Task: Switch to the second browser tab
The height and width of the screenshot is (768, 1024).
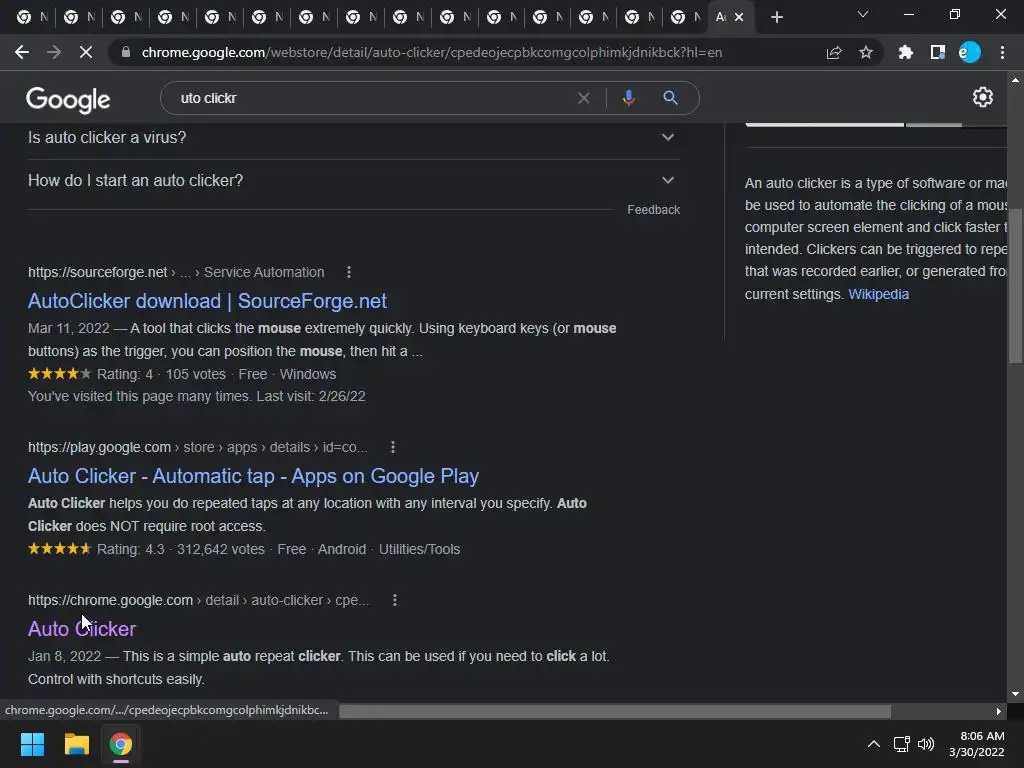Action: tap(78, 18)
